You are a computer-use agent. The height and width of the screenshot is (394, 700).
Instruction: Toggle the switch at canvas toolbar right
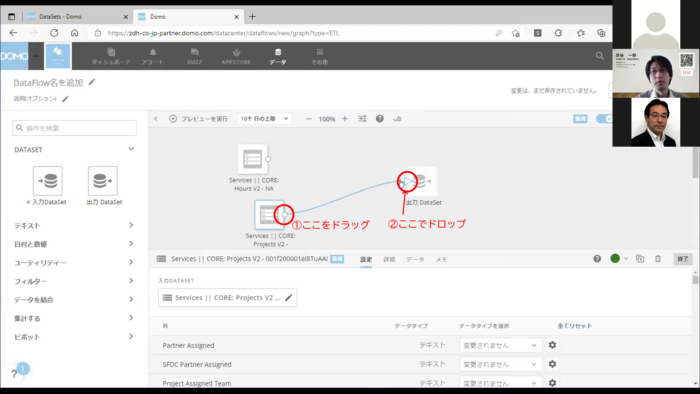(x=604, y=119)
